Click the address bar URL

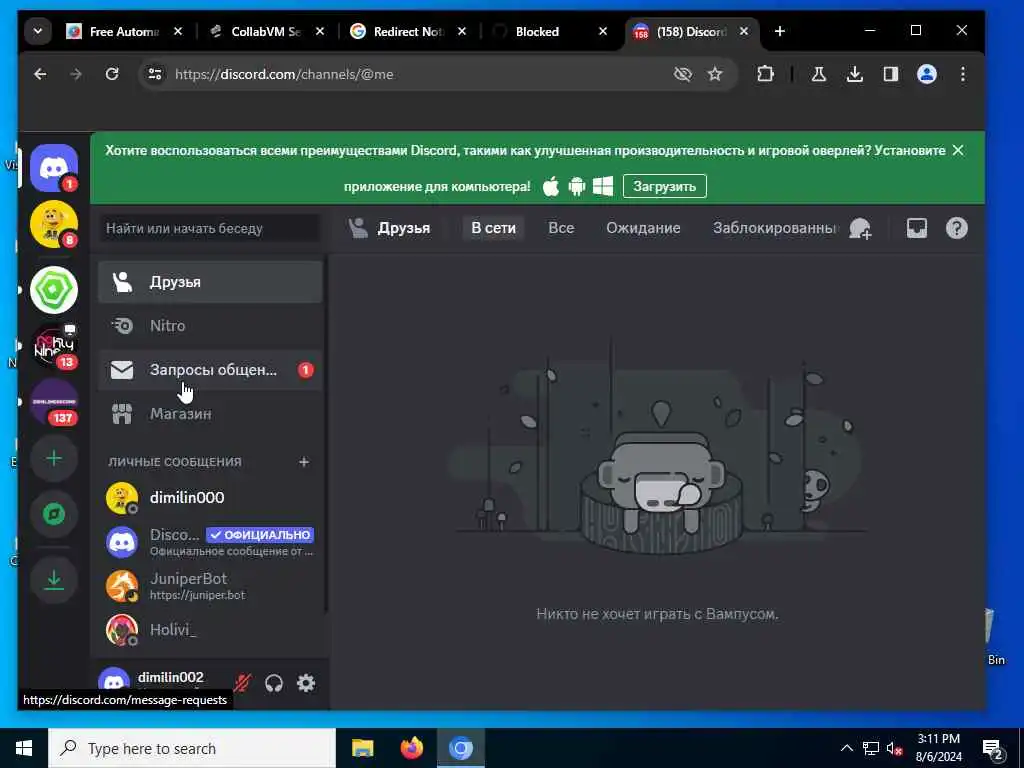284,74
